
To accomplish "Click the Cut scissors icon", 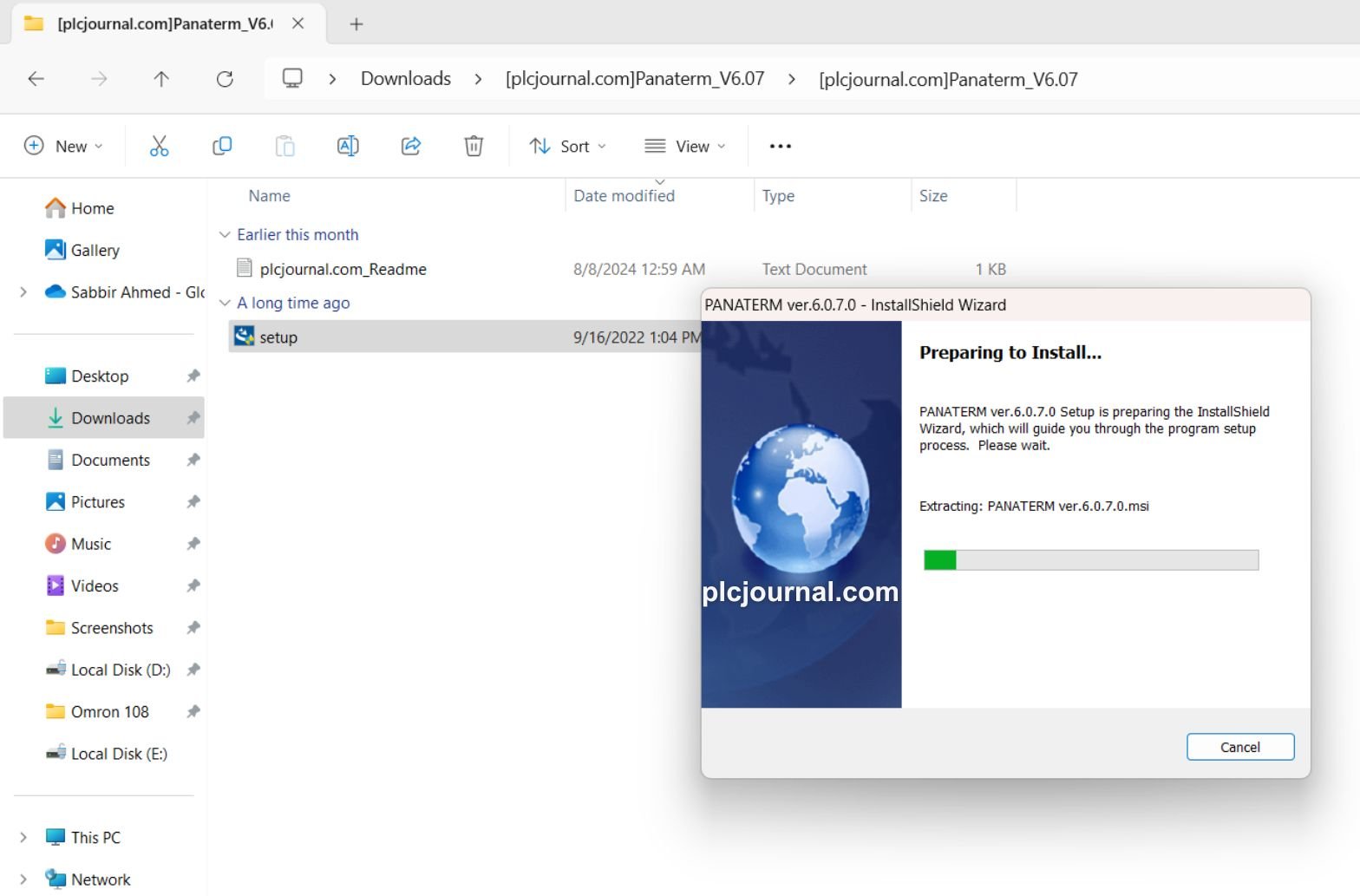I will [159, 146].
